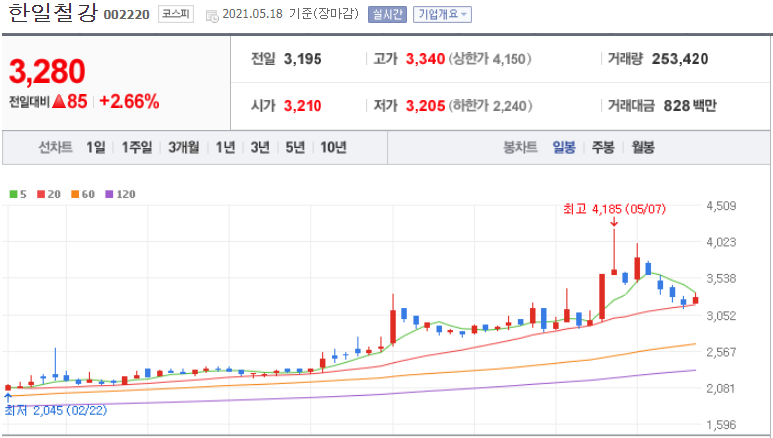
Task: Click the 최저 2,045 (02/22) low marker
Action: (56, 410)
